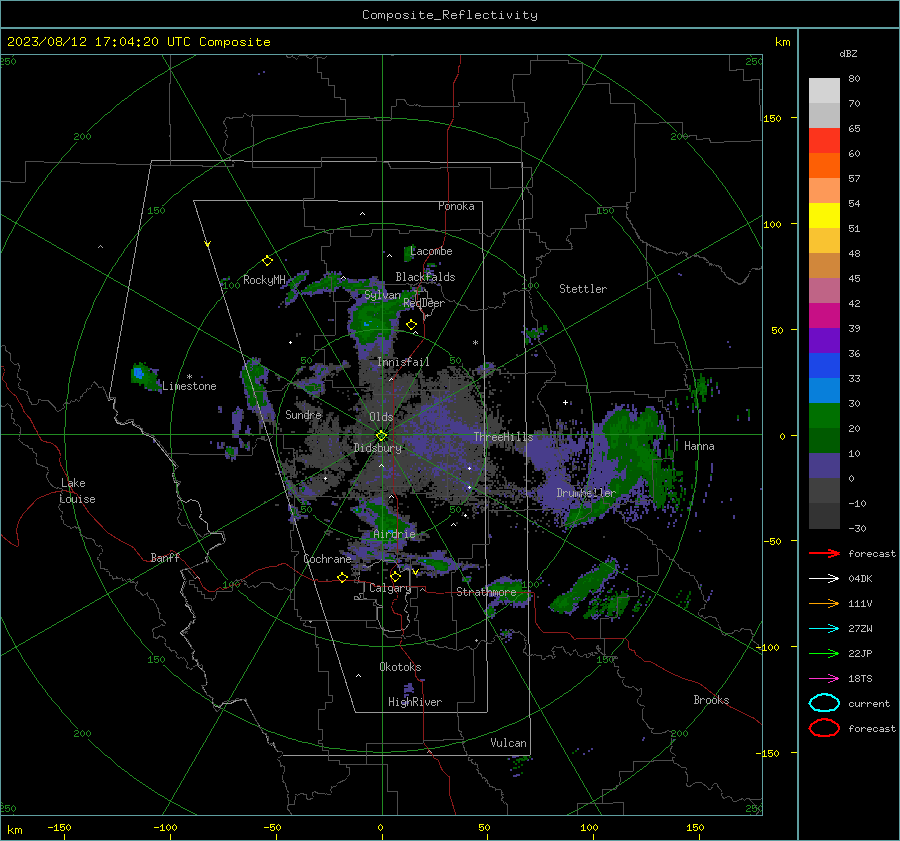Image resolution: width=900 pixels, height=841 pixels.
Task: Click the km label at bottom left
Action: coord(14,830)
